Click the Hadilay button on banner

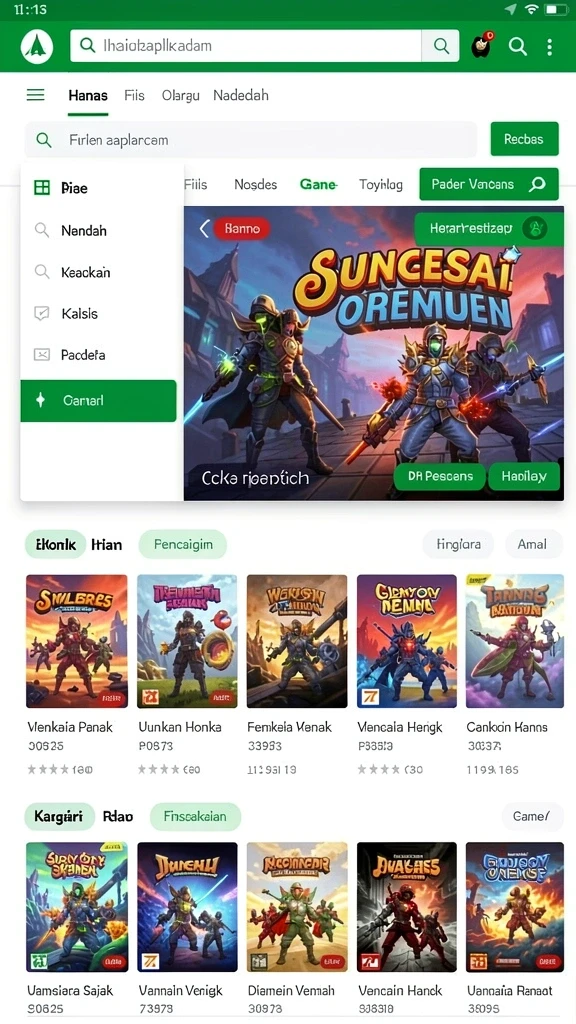point(524,476)
